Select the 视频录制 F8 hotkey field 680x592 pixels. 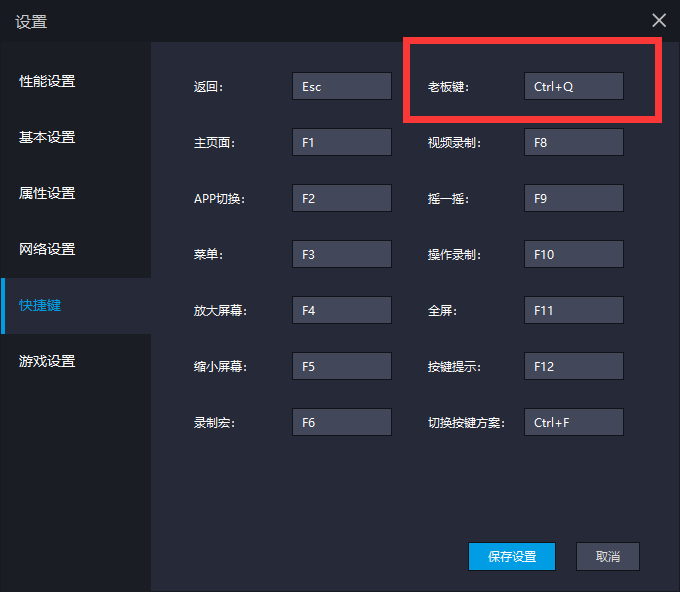pos(573,142)
